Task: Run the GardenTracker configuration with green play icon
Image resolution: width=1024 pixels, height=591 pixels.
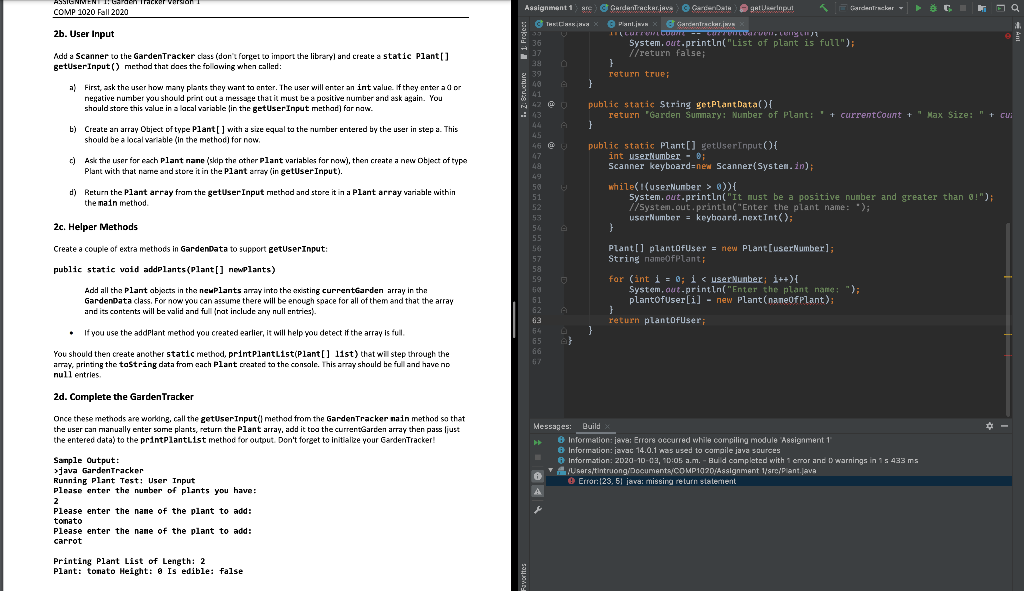Action: pos(919,9)
